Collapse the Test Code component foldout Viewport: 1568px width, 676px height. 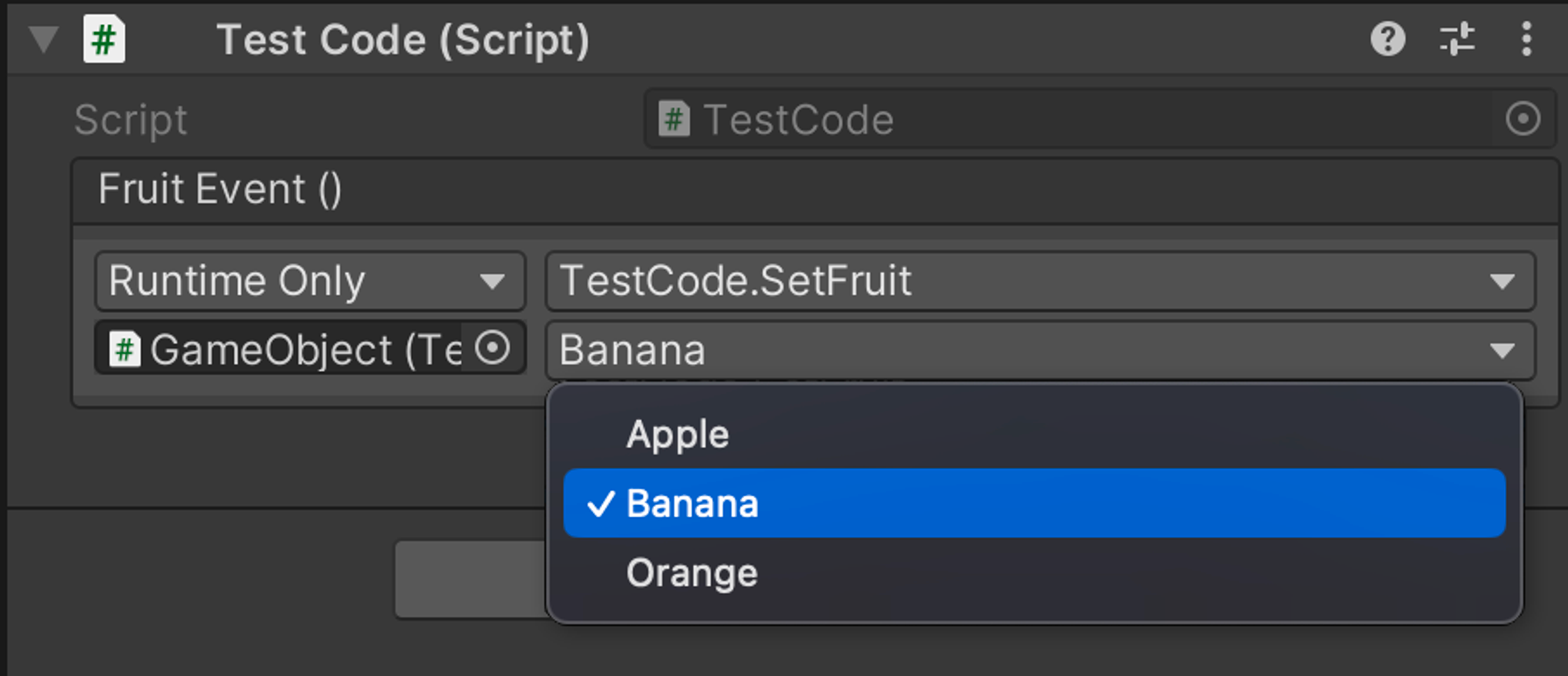click(x=43, y=38)
